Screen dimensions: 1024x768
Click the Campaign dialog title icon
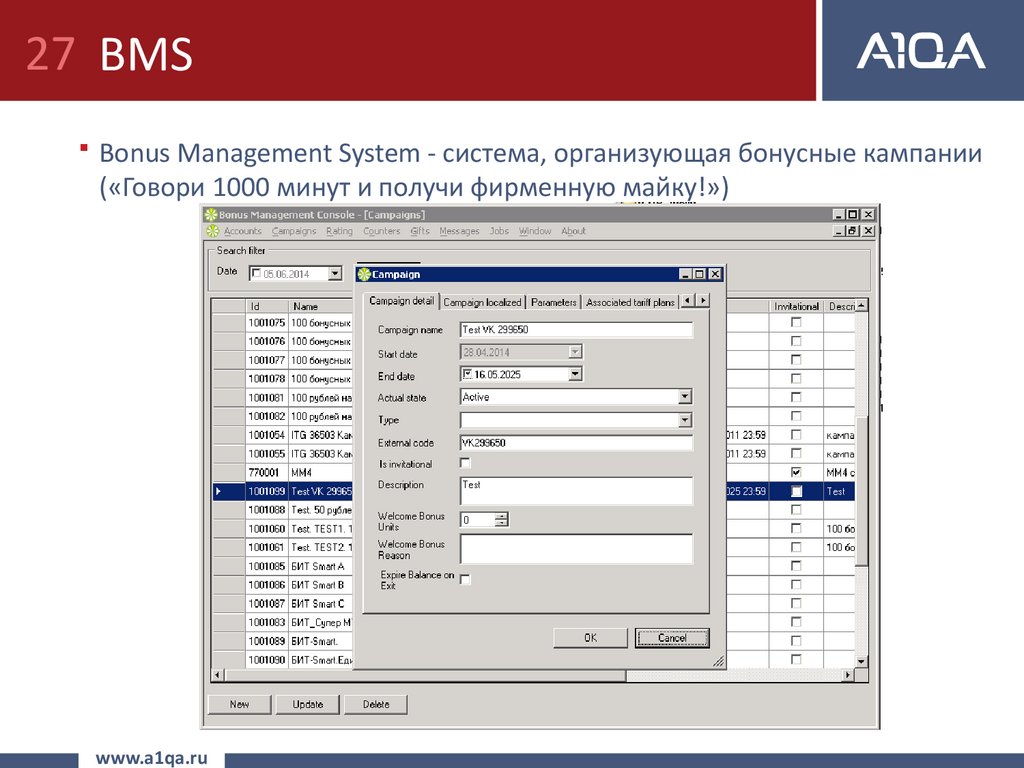coord(364,274)
